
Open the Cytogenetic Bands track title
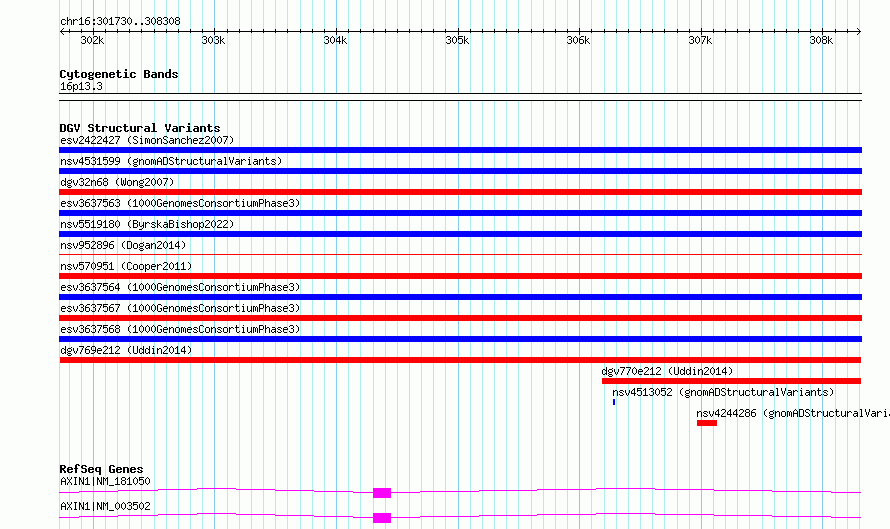click(119, 74)
